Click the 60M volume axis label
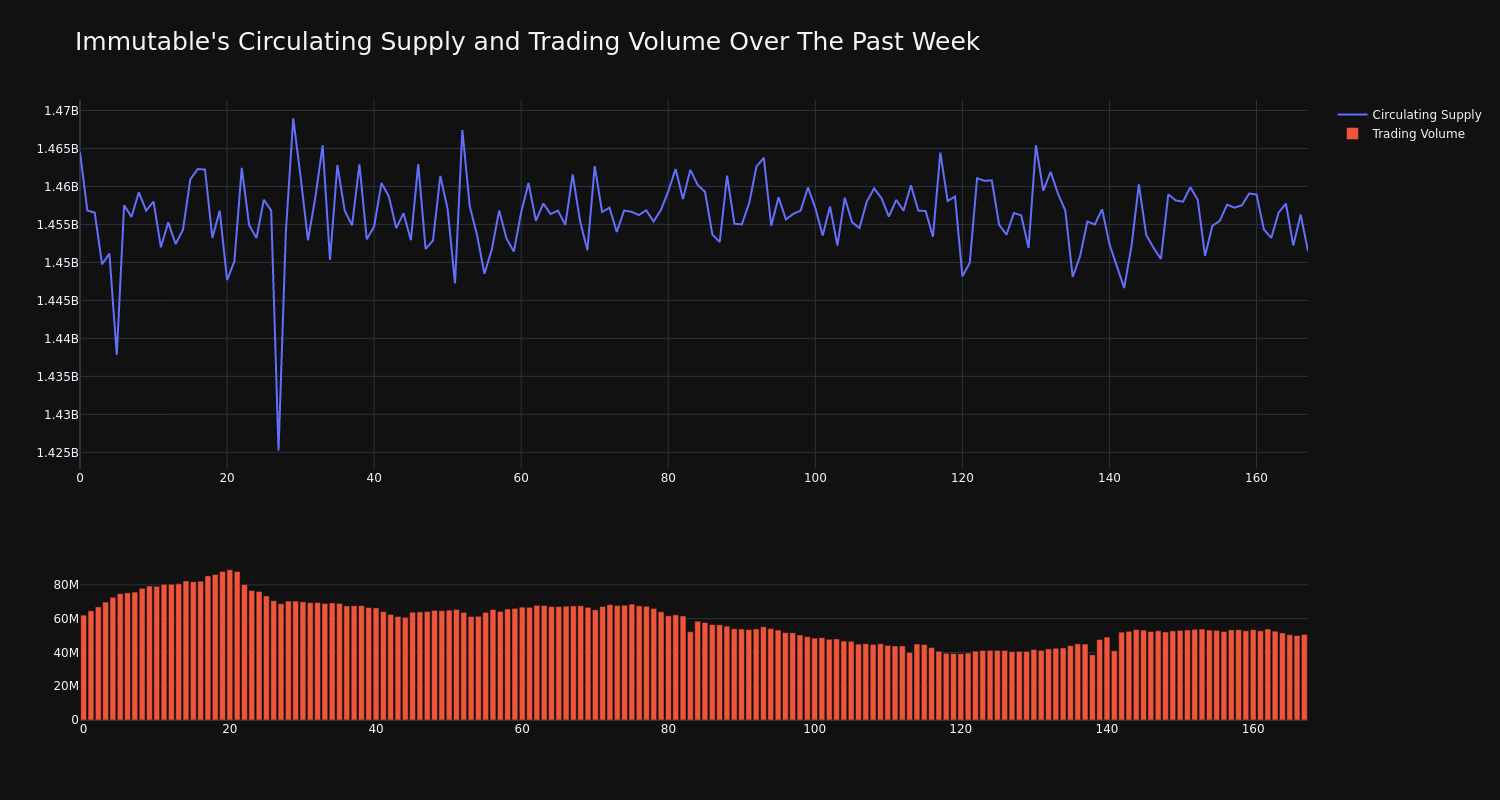 66,619
